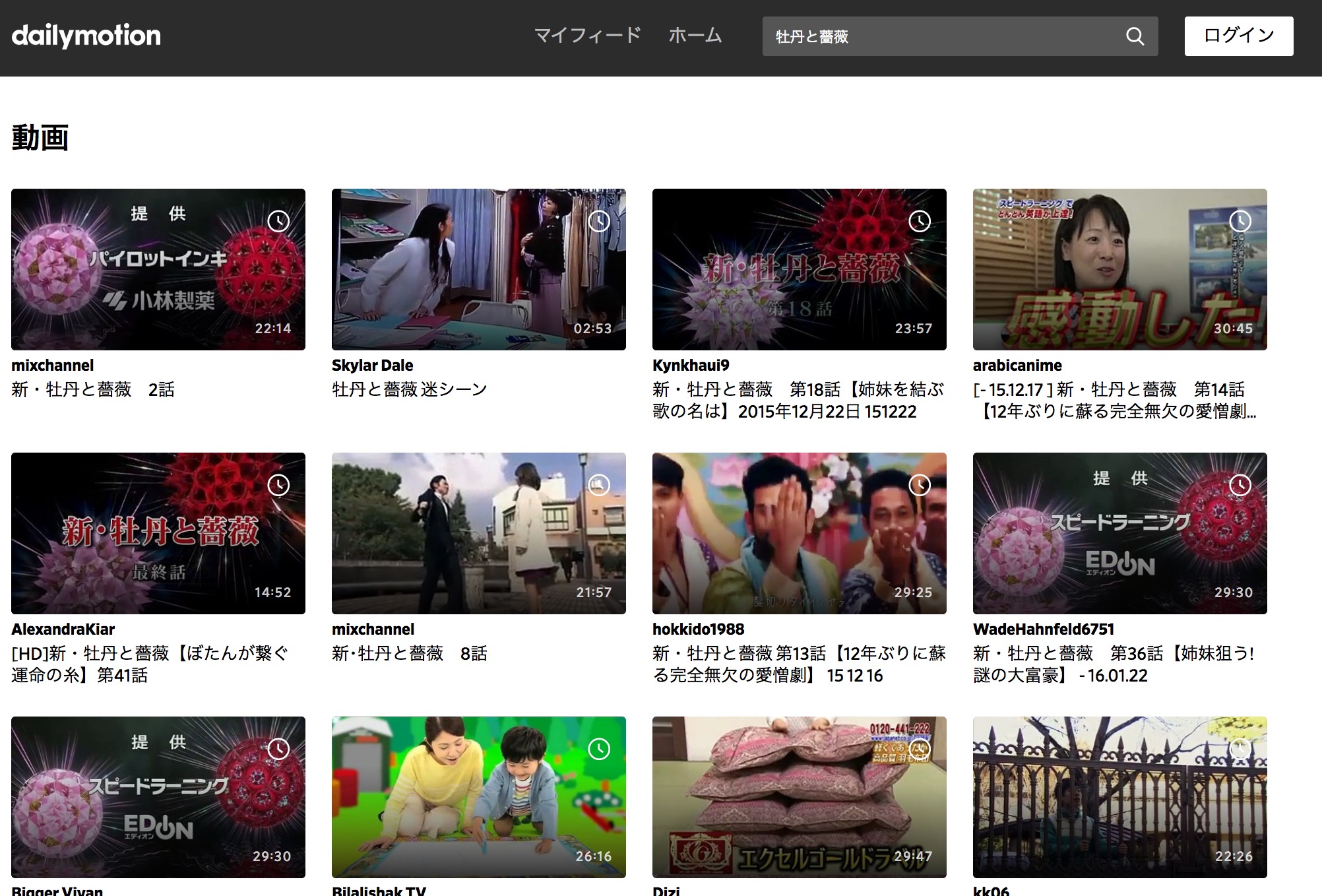
Task: Click the dailymotion logo
Action: 86,36
